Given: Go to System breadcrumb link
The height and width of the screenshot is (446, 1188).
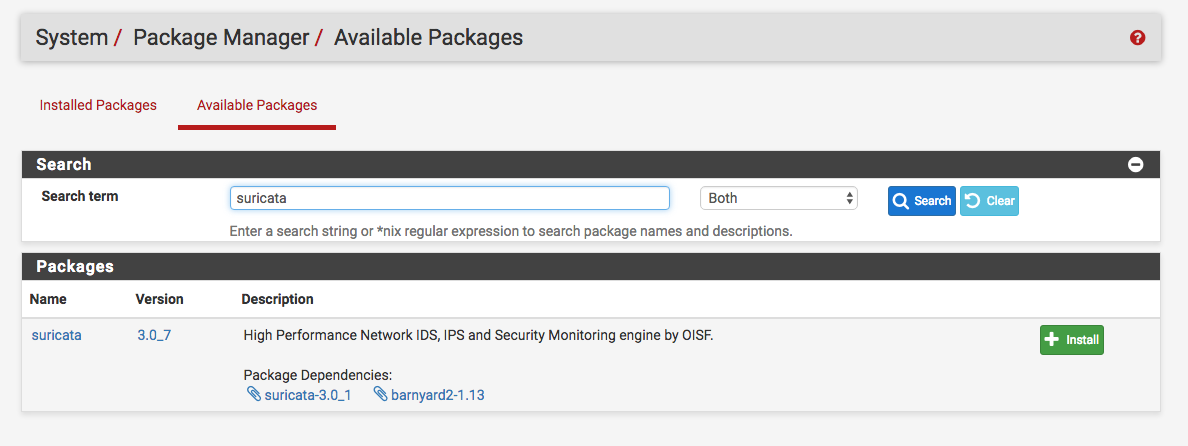Looking at the screenshot, I should pyautogui.click(x=71, y=38).
